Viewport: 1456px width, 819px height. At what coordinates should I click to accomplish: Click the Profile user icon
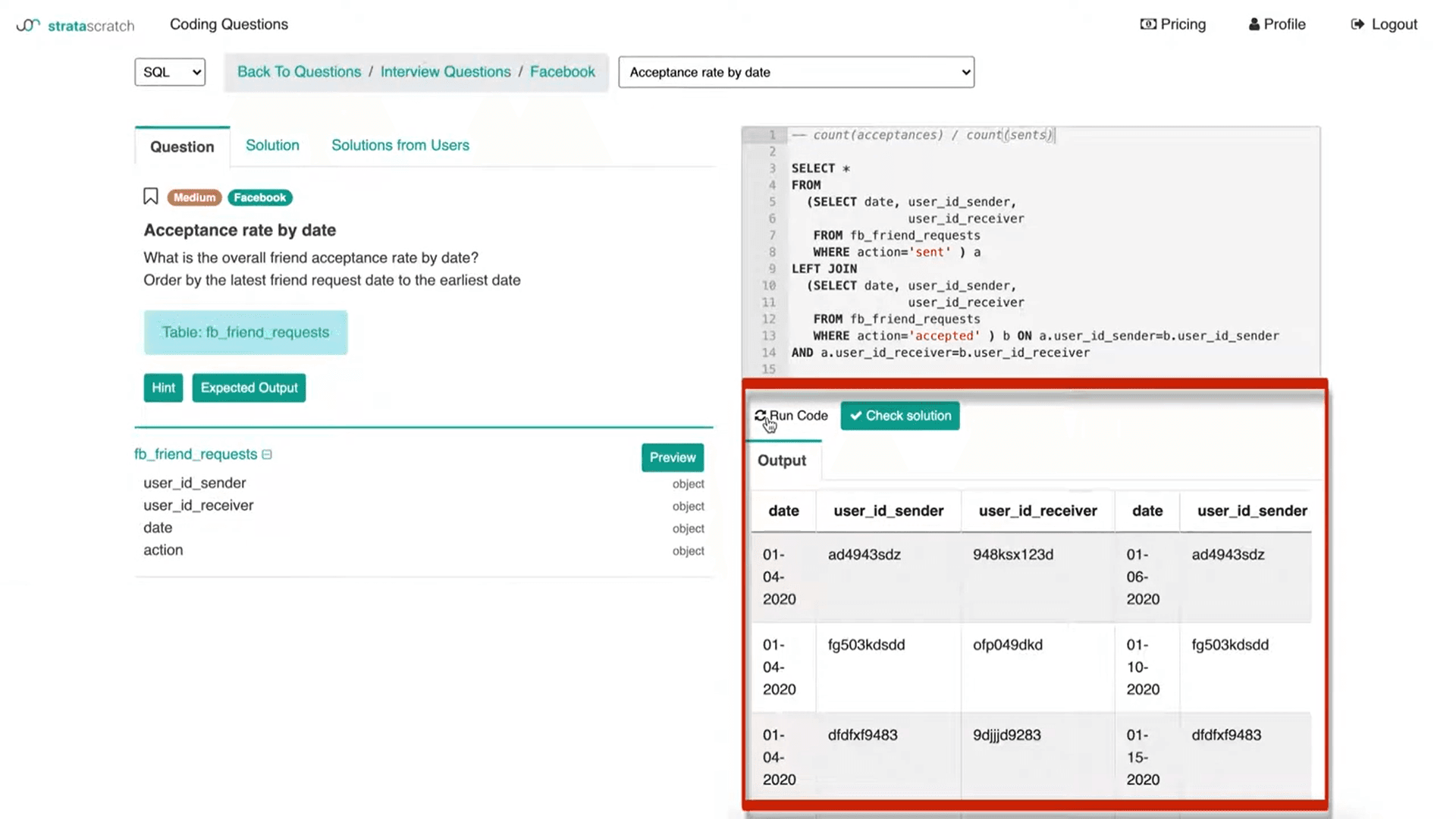tap(1254, 24)
